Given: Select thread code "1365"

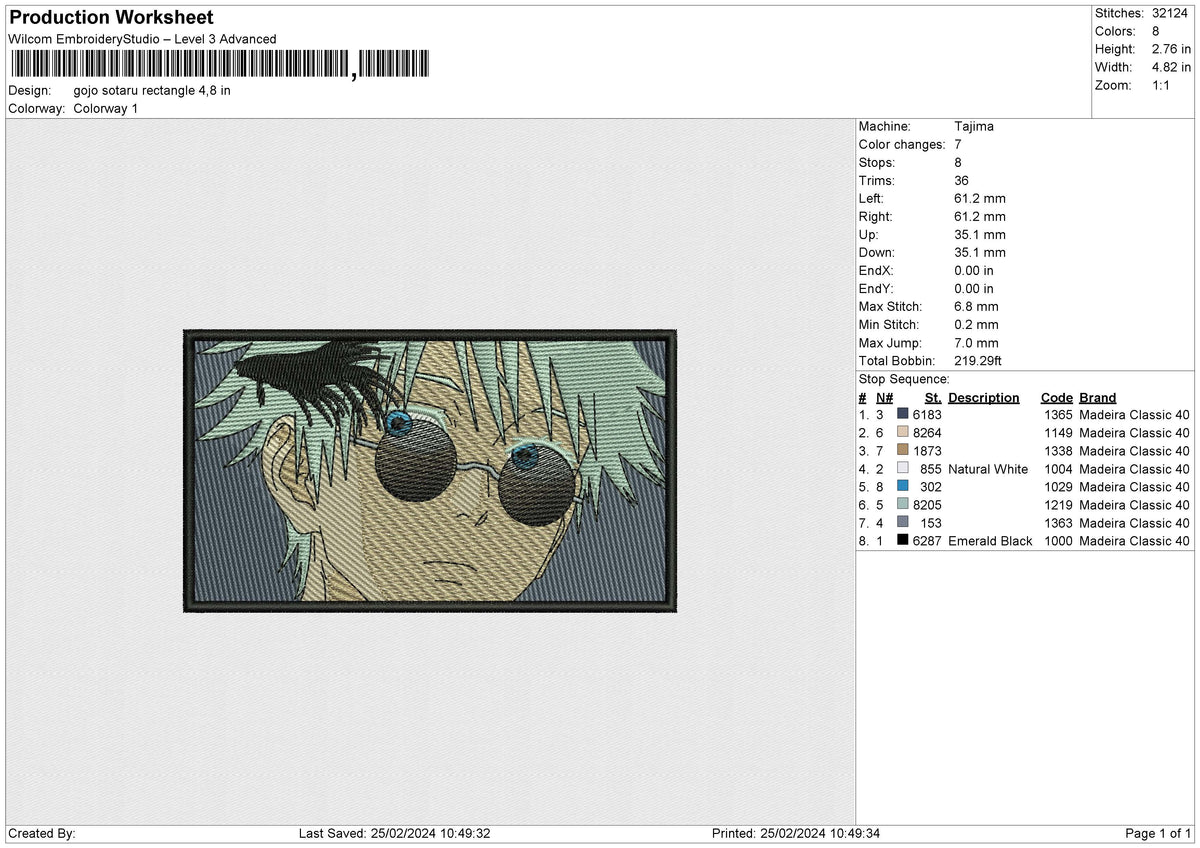Looking at the screenshot, I should coord(1058,415).
